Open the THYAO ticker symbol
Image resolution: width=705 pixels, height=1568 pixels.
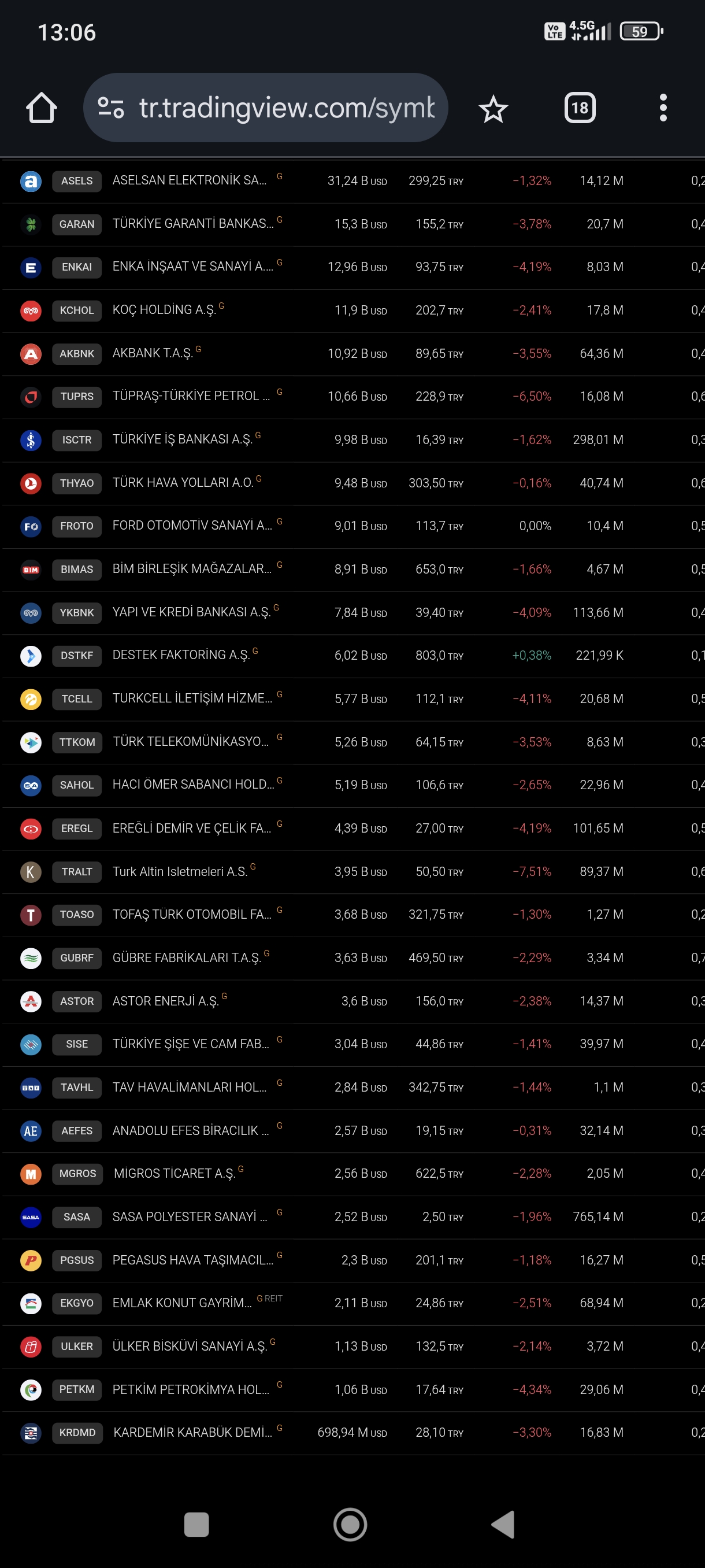(77, 483)
